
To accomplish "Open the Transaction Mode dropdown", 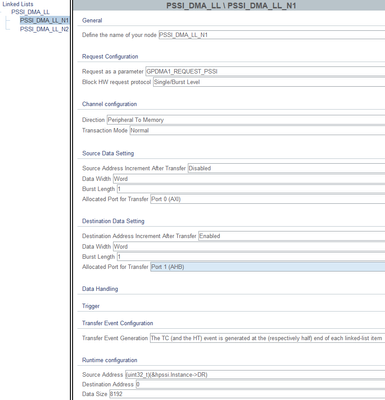I will point(257,130).
